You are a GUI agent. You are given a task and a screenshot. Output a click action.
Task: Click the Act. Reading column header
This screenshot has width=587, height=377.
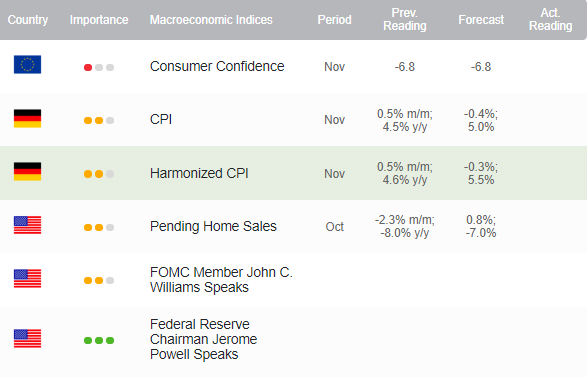tap(550, 19)
